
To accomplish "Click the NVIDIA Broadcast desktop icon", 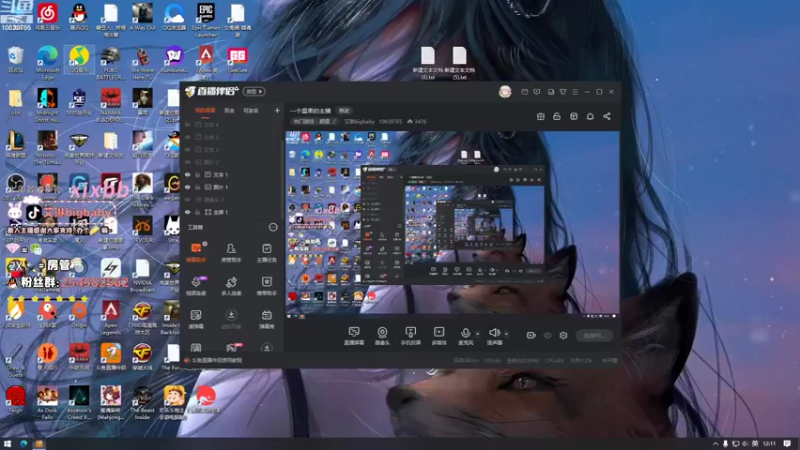I will (142, 276).
